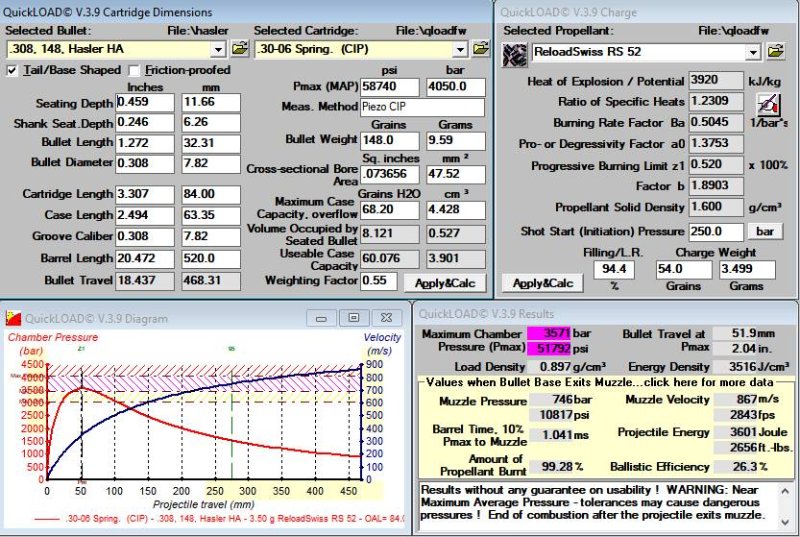The height and width of the screenshot is (537, 800).
Task: Edit Bullet Weight grams field
Action: pos(456,141)
